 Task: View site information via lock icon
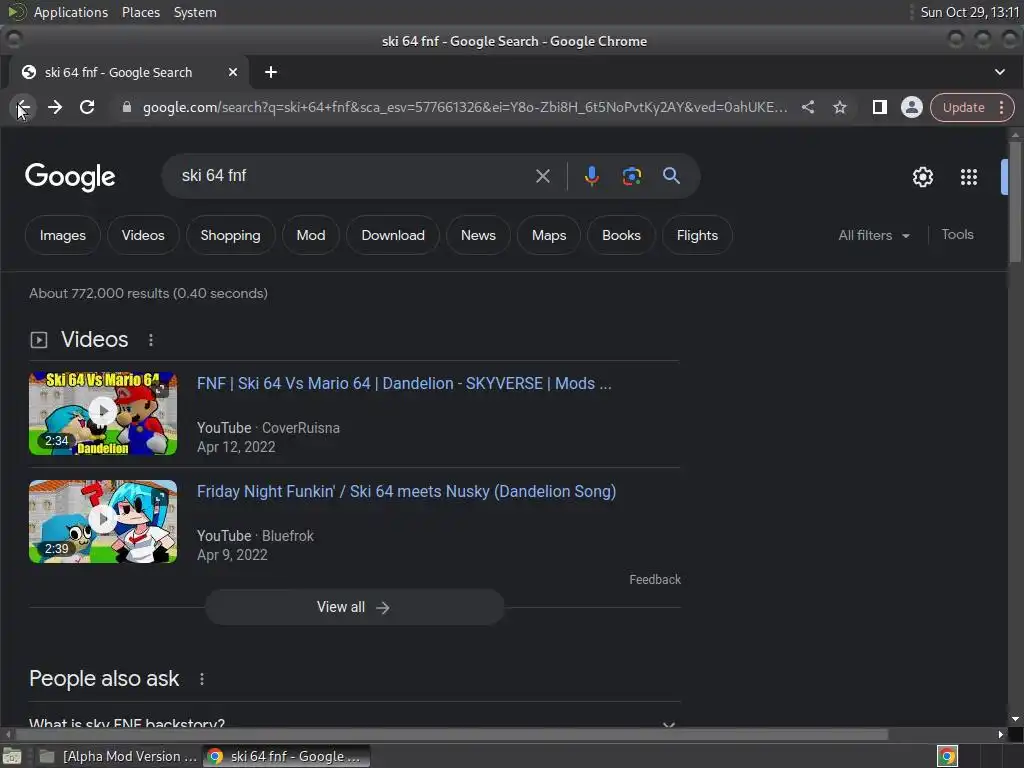[x=127, y=107]
